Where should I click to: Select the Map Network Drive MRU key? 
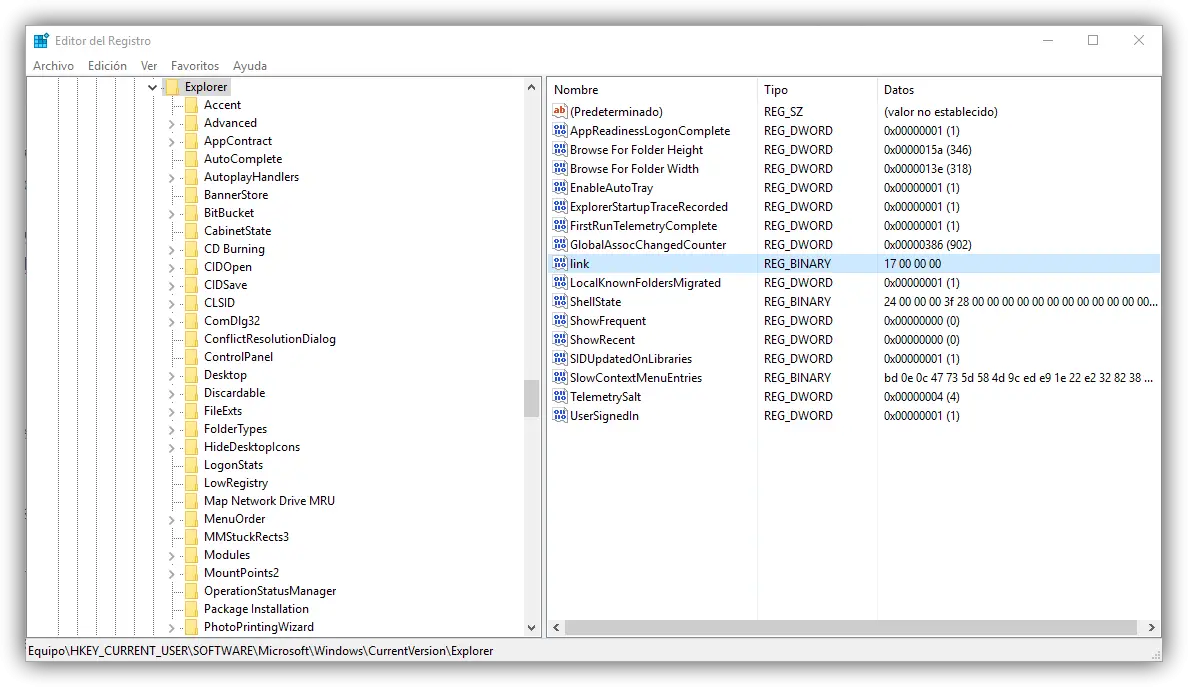(x=269, y=501)
